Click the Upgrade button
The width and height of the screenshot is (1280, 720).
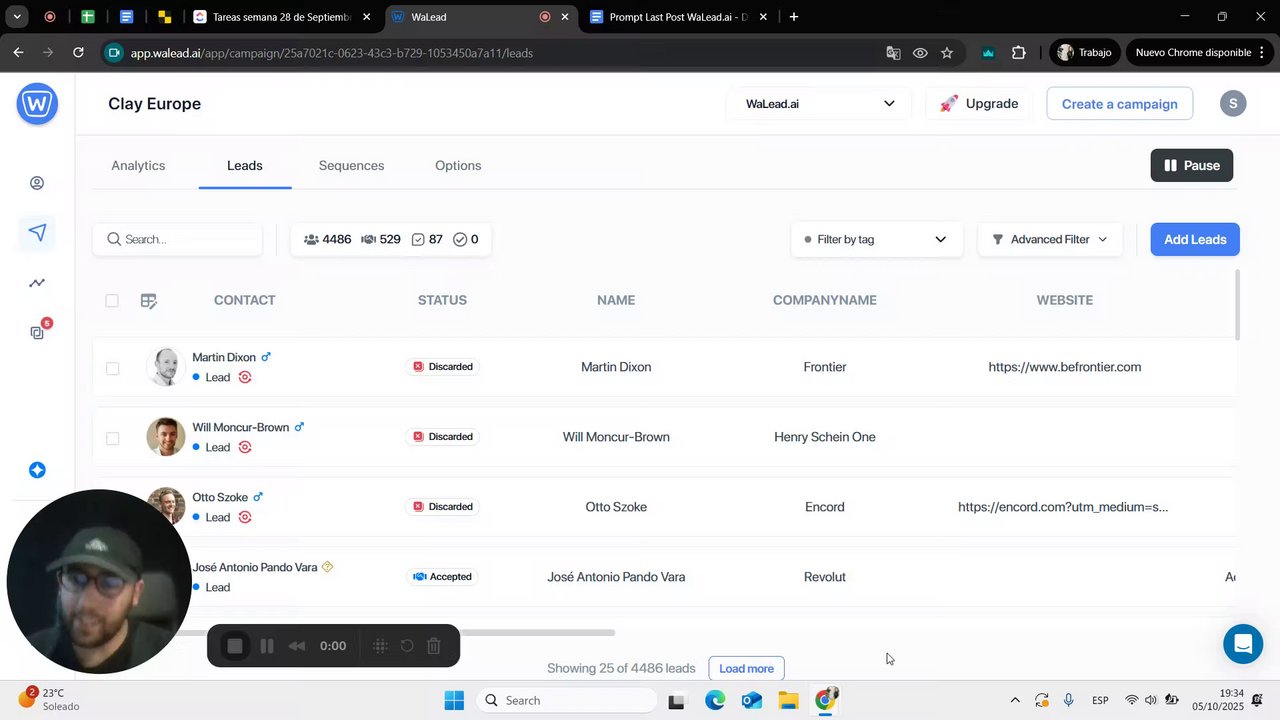(978, 104)
